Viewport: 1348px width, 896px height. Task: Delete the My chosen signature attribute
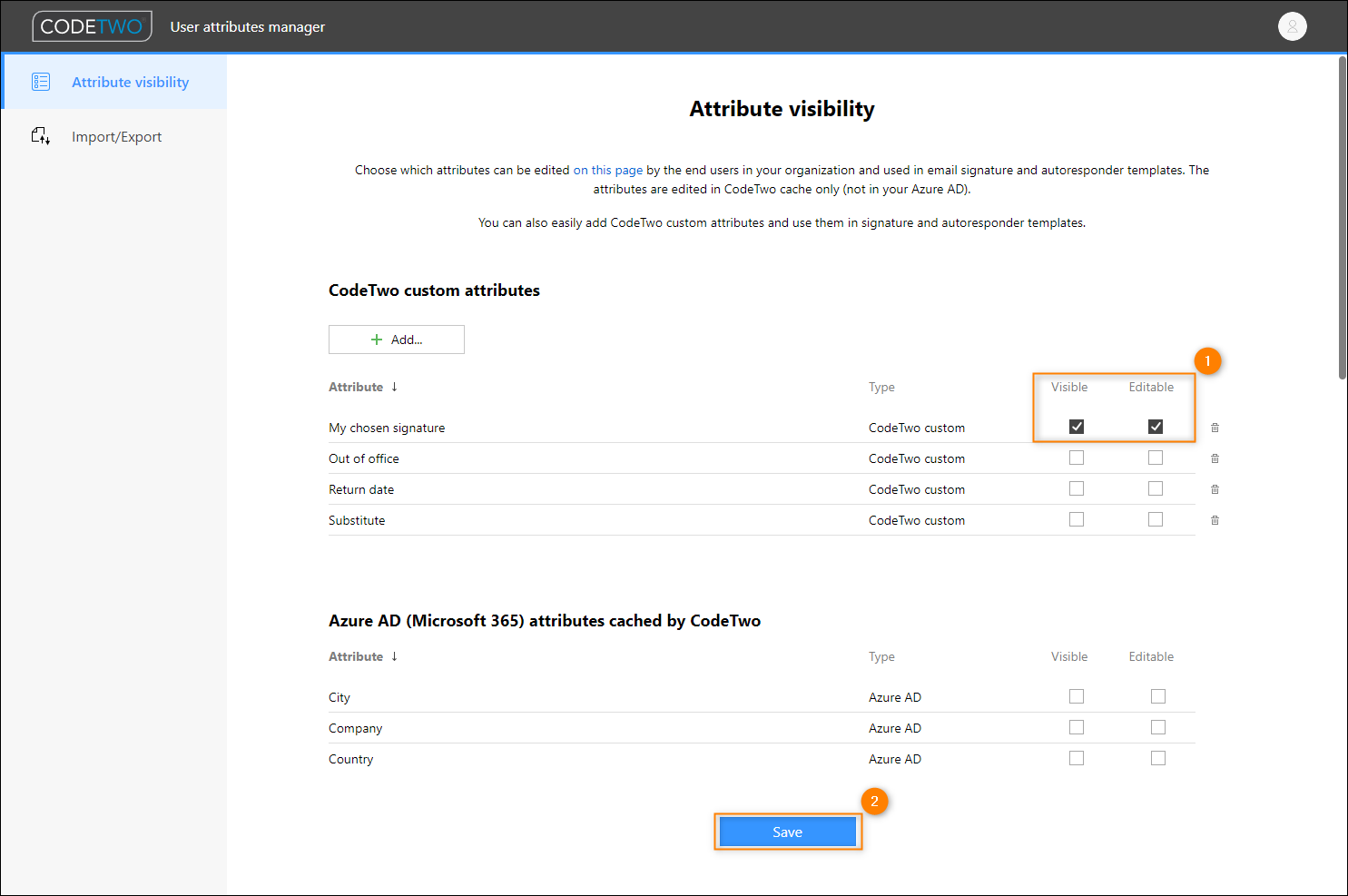coord(1215,428)
